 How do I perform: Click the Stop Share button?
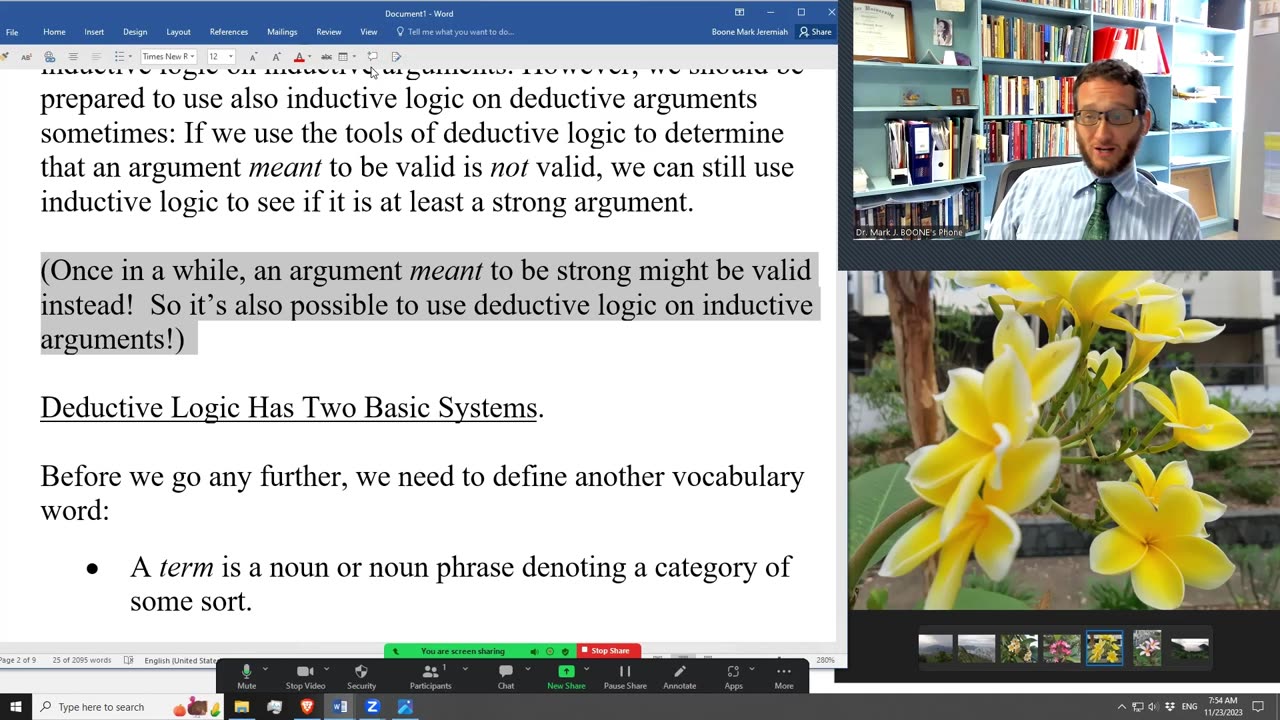click(x=610, y=651)
